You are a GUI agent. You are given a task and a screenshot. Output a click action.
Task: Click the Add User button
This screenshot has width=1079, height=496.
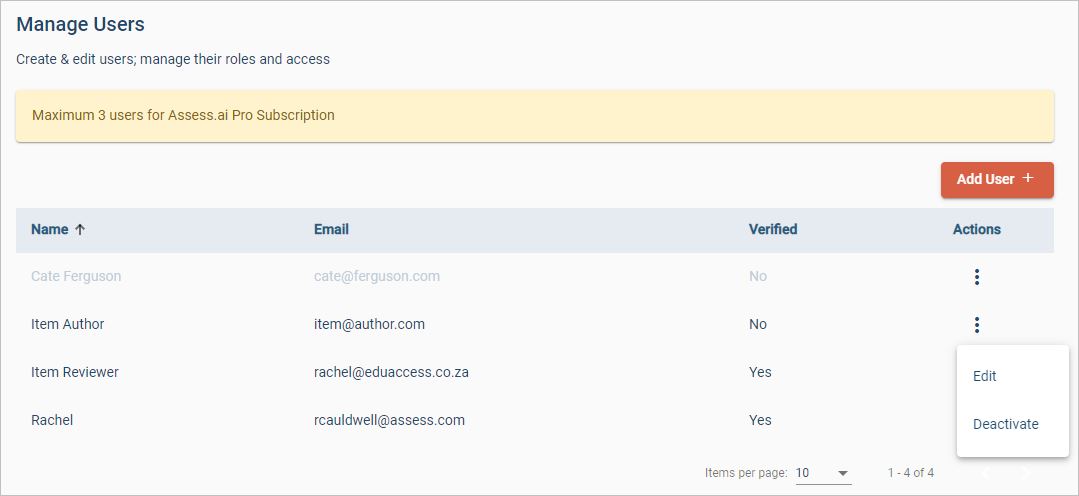(x=996, y=179)
